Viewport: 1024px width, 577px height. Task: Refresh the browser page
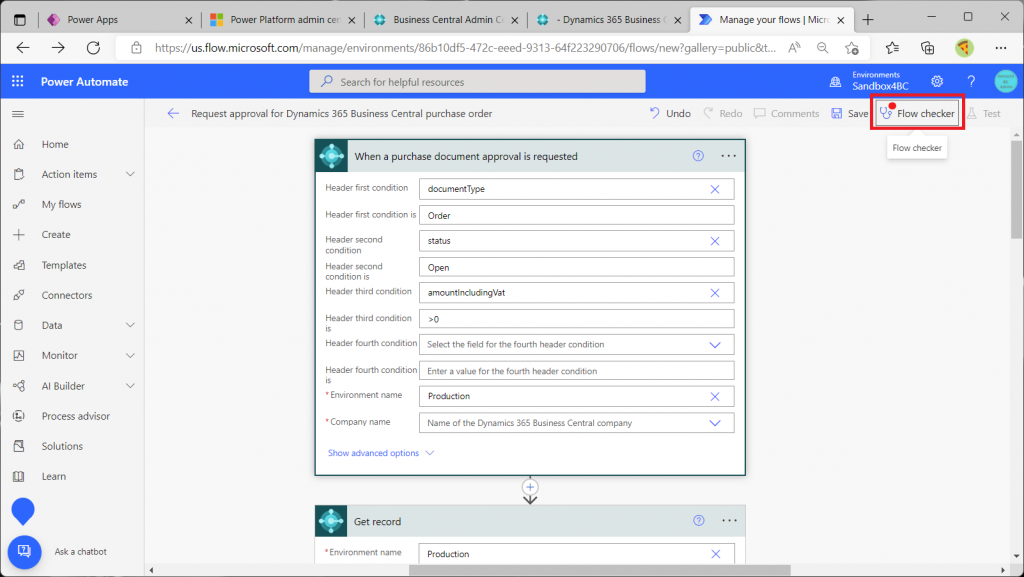[93, 48]
